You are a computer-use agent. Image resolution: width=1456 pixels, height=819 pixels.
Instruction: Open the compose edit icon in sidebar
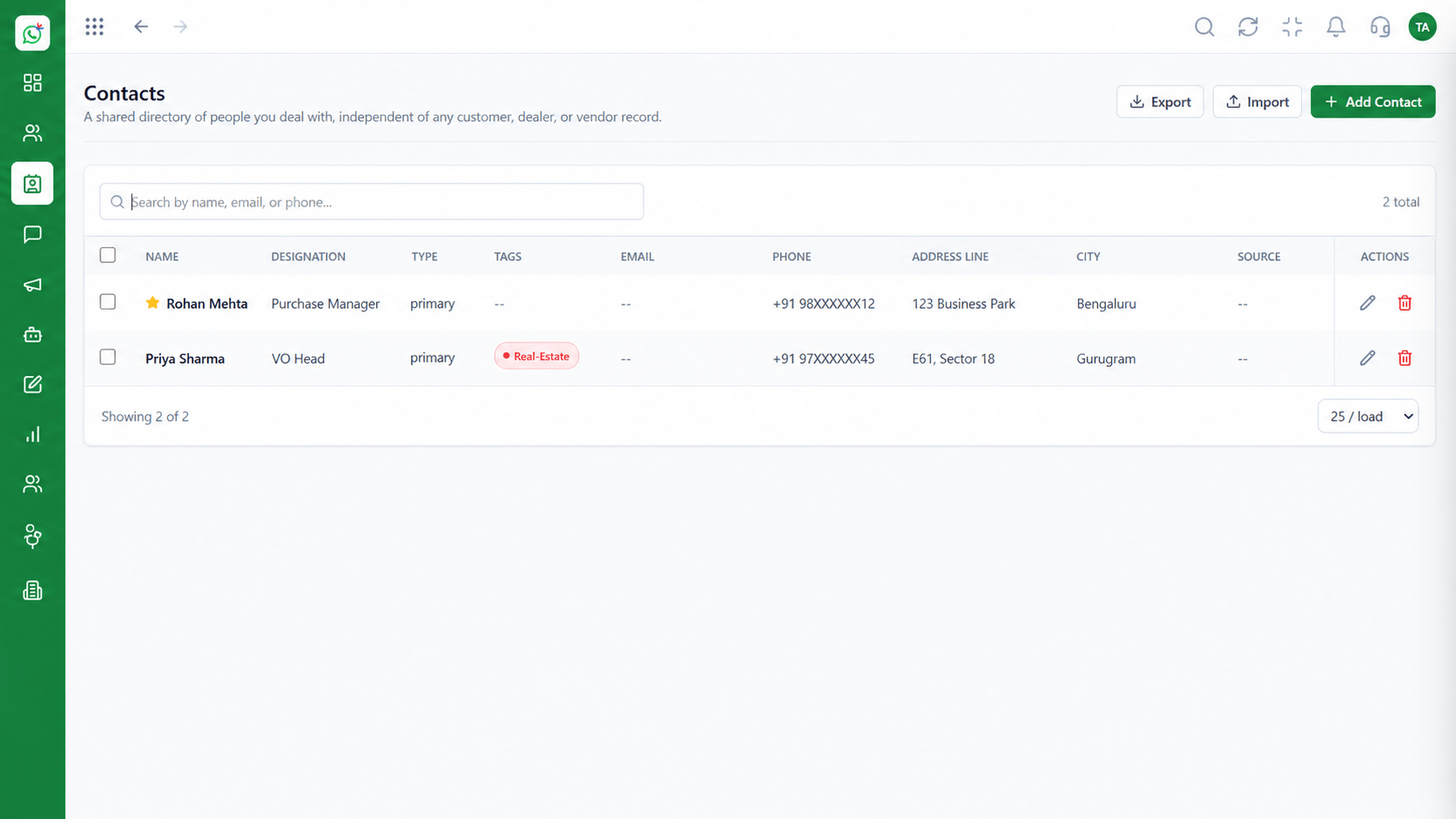[x=32, y=384]
